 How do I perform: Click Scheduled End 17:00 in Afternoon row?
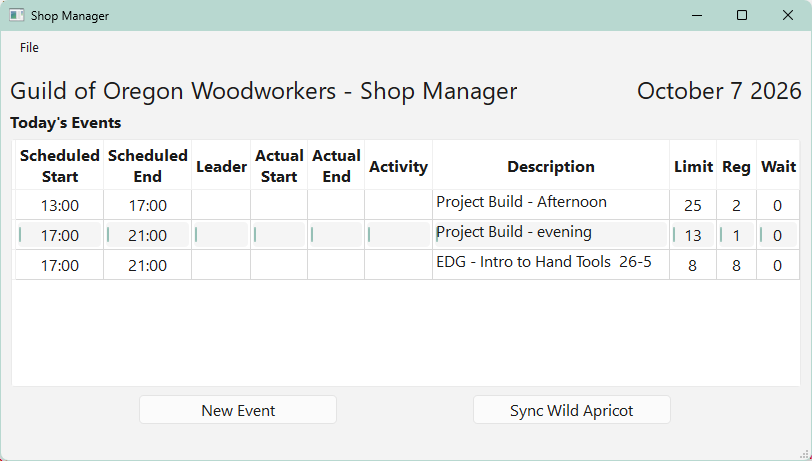pyautogui.click(x=148, y=206)
